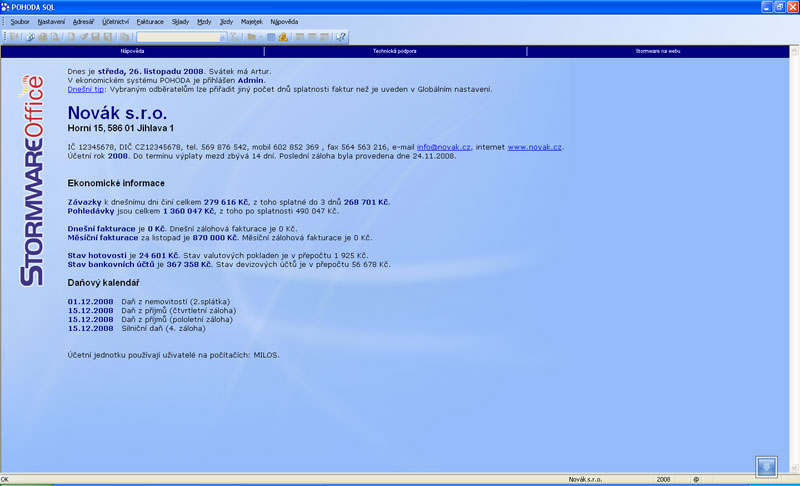Open the Adresář menu
Viewport: 800px width, 486px height.
pos(83,22)
